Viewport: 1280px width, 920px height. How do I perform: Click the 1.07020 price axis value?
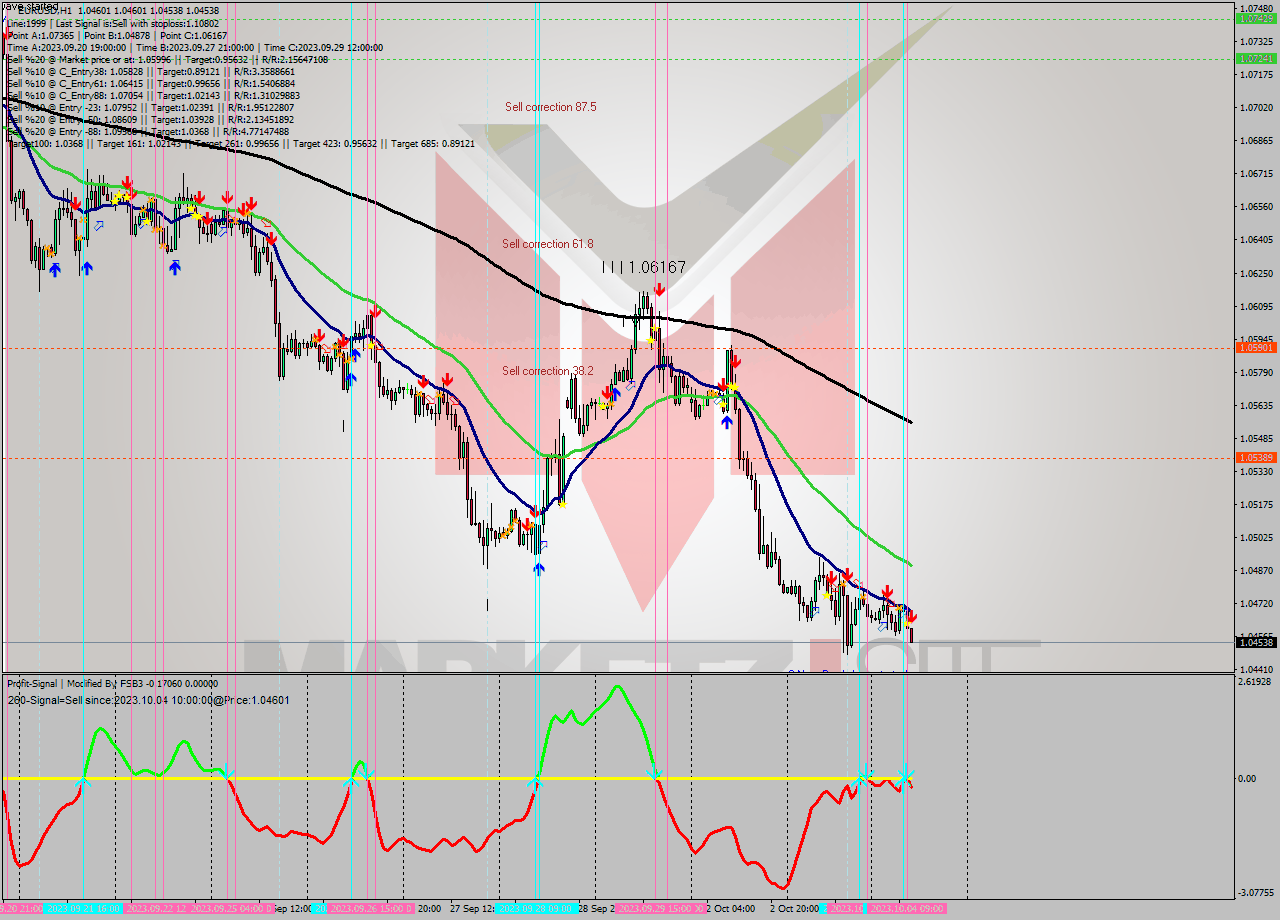click(1256, 107)
